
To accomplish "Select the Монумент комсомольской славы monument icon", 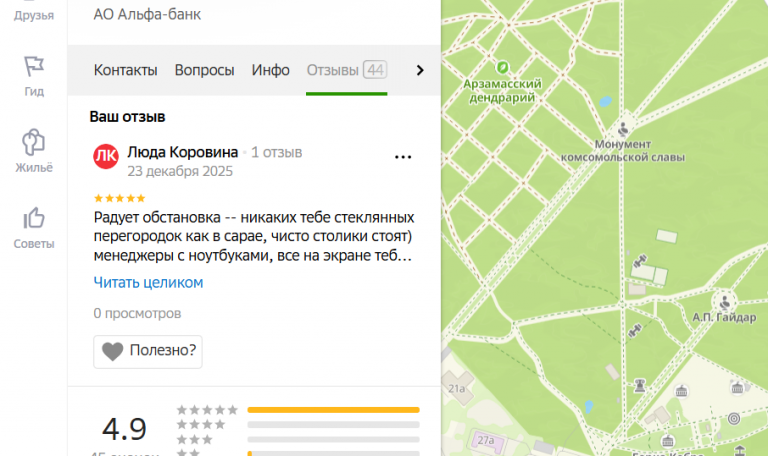I will (x=623, y=129).
